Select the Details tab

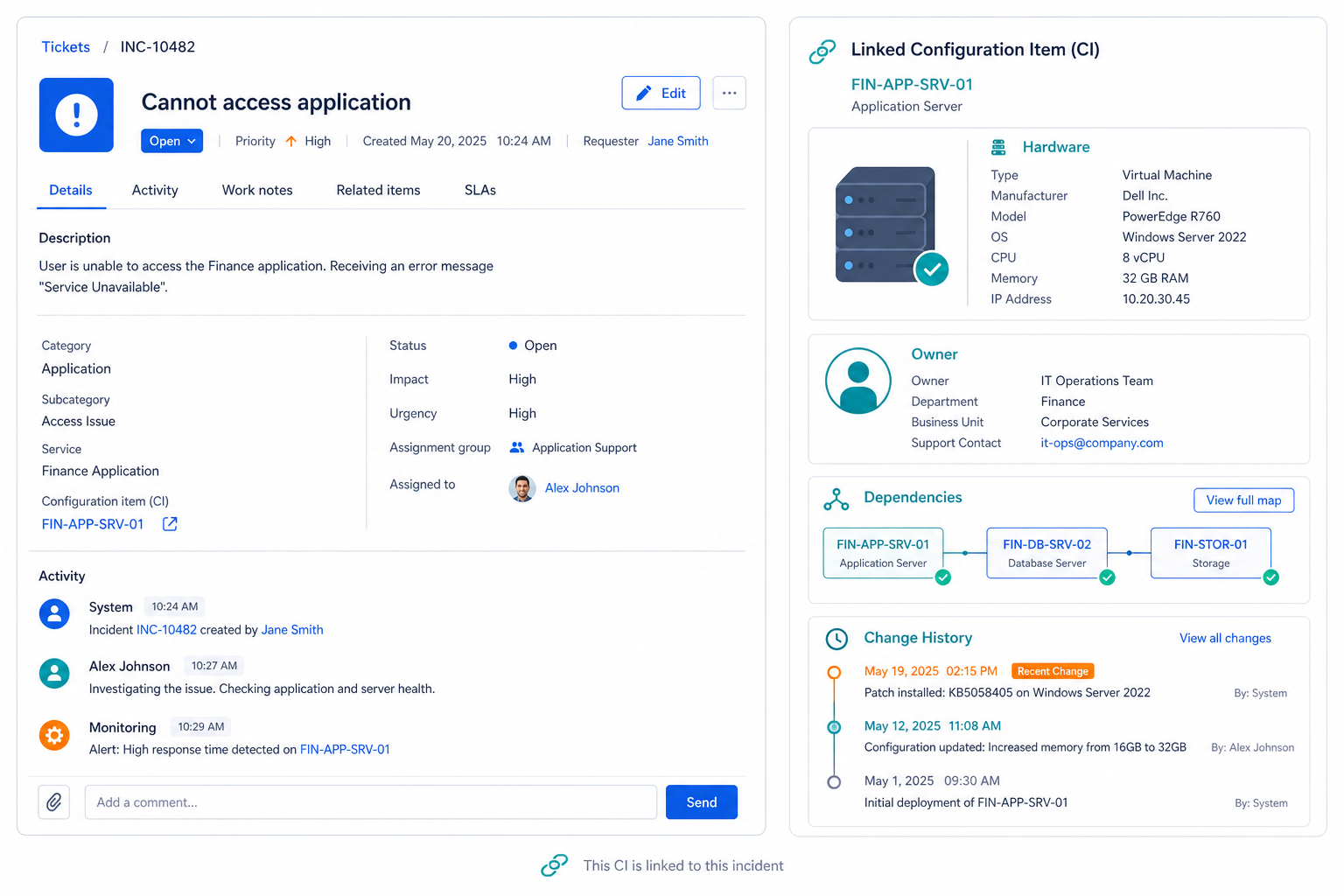click(71, 190)
